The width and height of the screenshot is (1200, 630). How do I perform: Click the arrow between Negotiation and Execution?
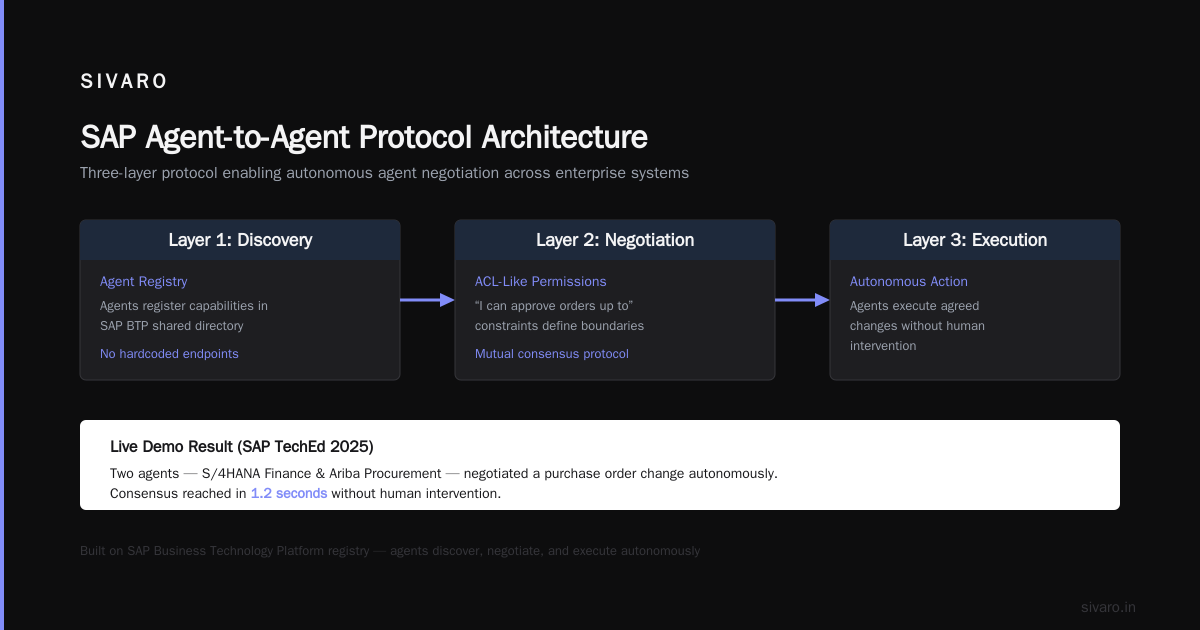pyautogui.click(x=802, y=299)
